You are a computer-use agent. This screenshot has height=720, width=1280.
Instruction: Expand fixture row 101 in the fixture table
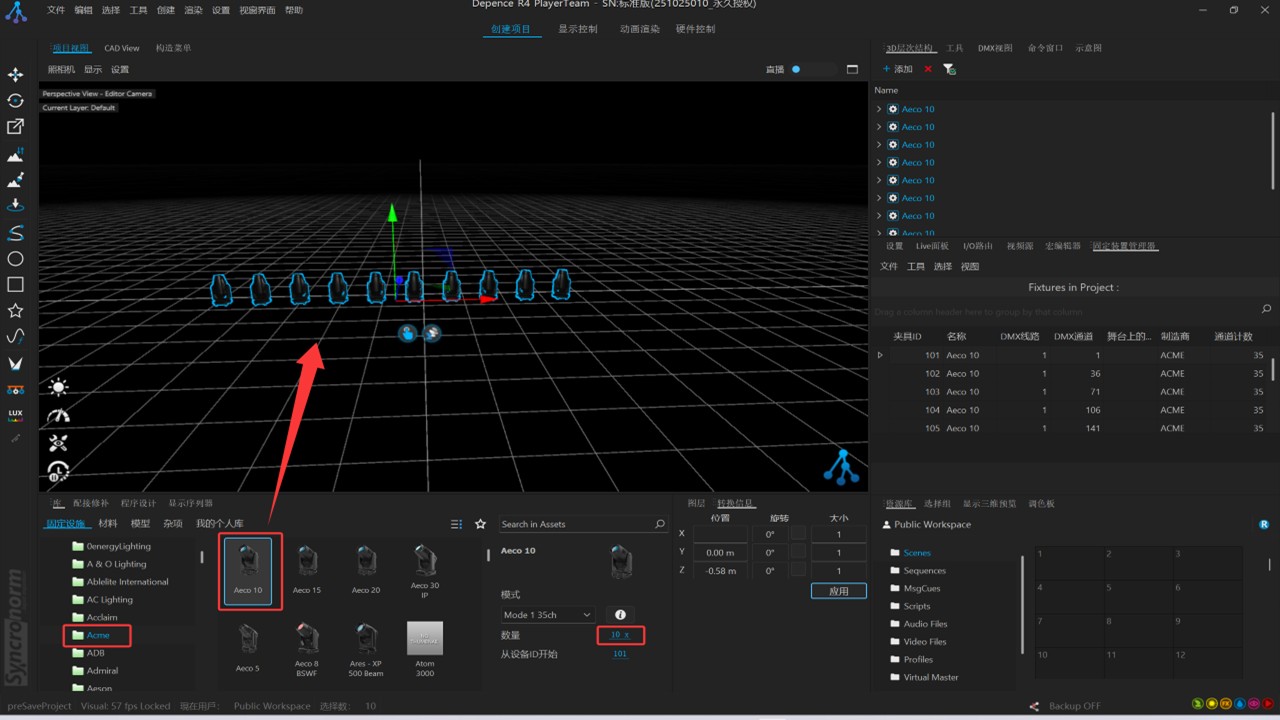(x=880, y=355)
